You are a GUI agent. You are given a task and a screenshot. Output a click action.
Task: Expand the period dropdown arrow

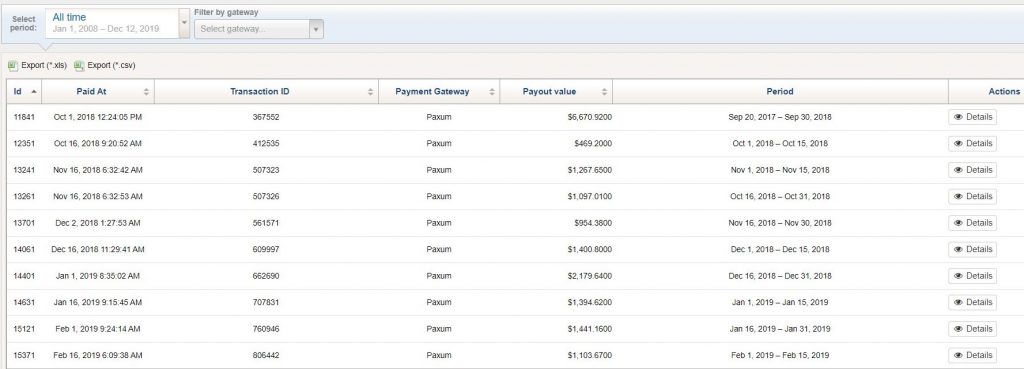pos(184,23)
